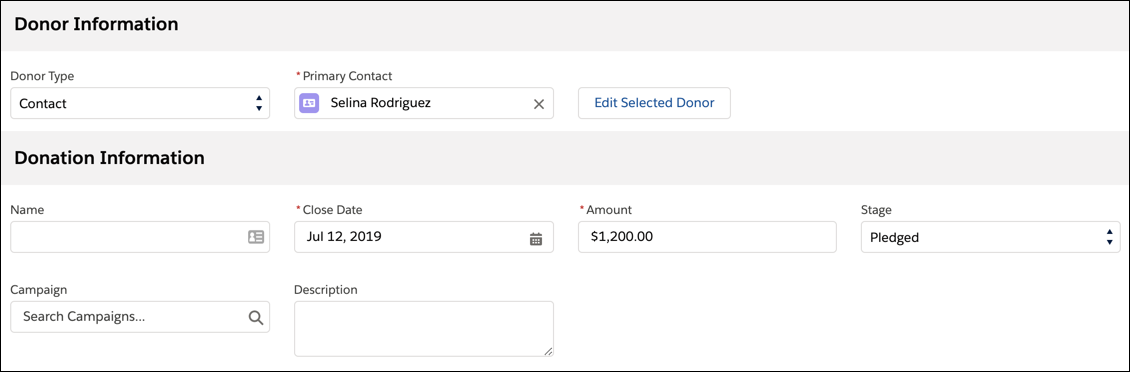Open the Donor Type dropdown

coord(140,103)
